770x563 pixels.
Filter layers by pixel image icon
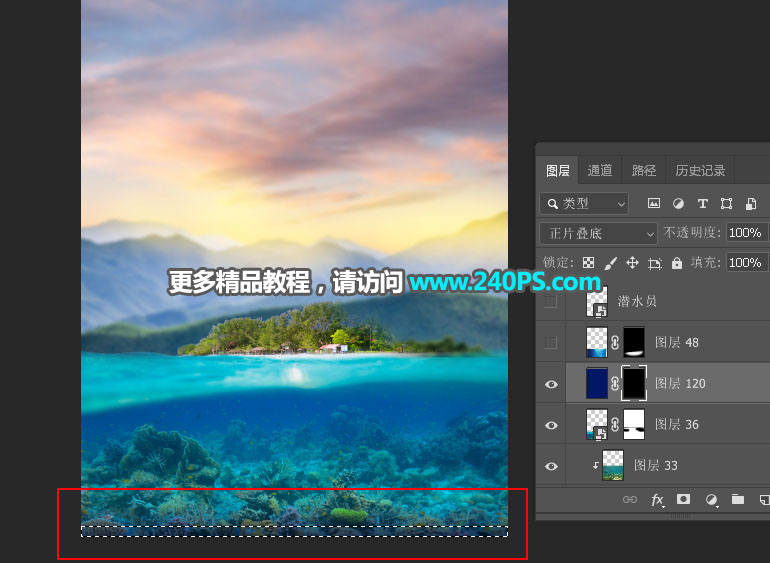(654, 203)
